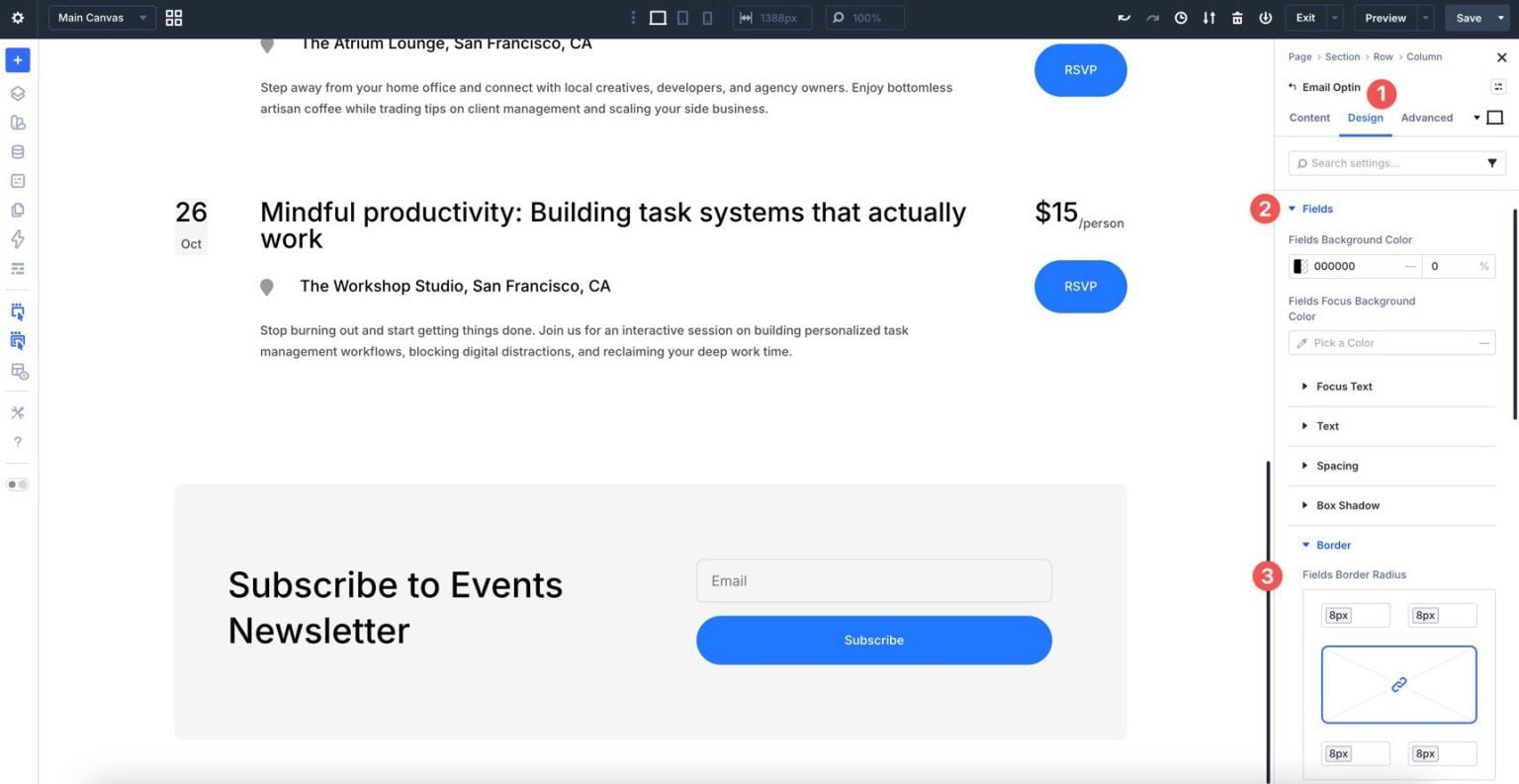Screen dimensions: 1519x784
Task: Click the database stack sidebar icon
Action: pyautogui.click(x=18, y=152)
